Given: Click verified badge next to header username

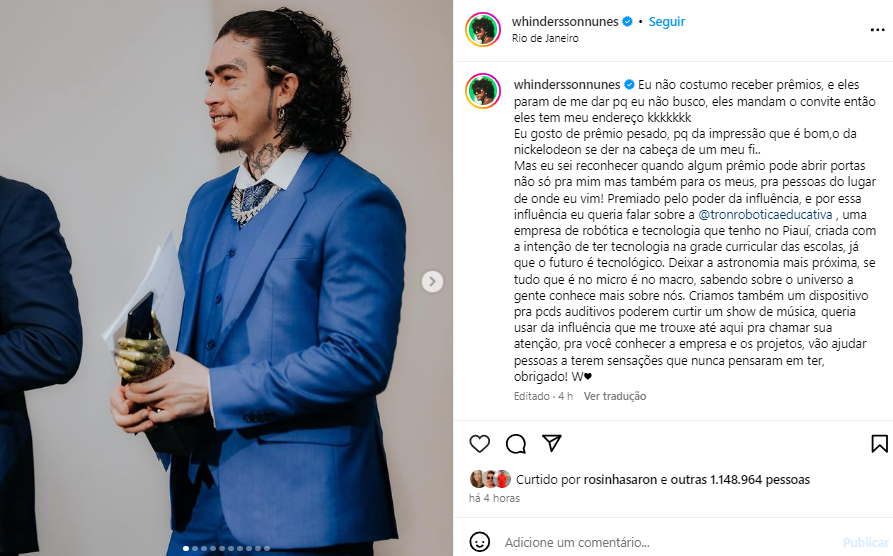Looking at the screenshot, I should pos(627,22).
